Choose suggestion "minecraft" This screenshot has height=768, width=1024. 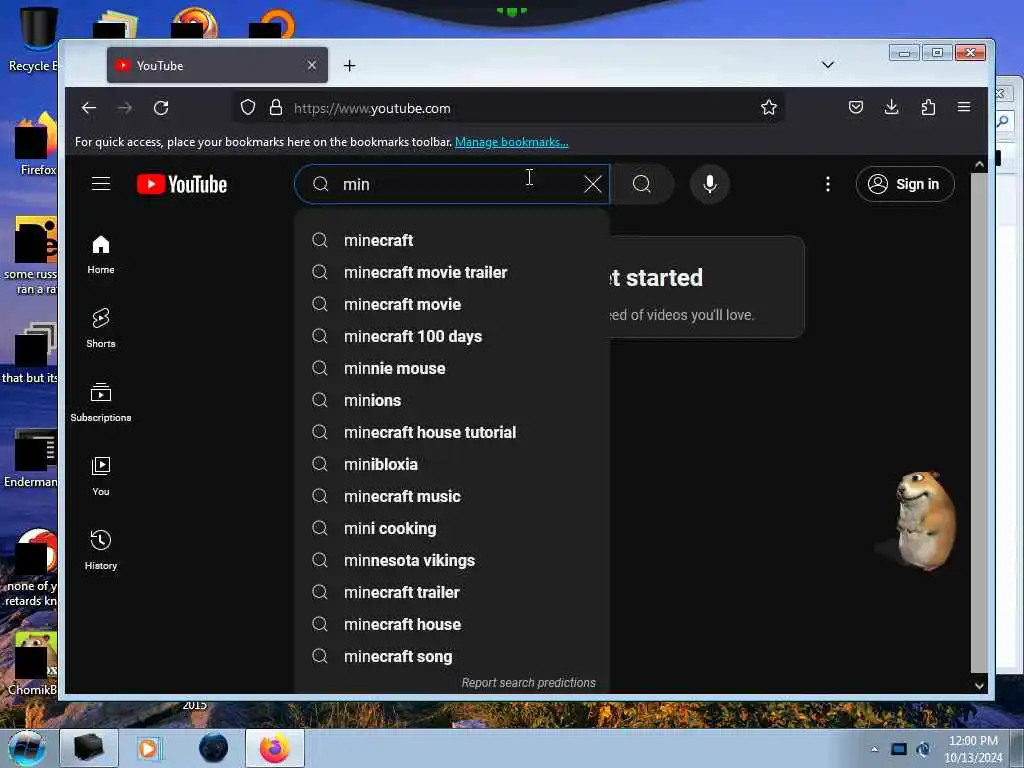[452, 240]
